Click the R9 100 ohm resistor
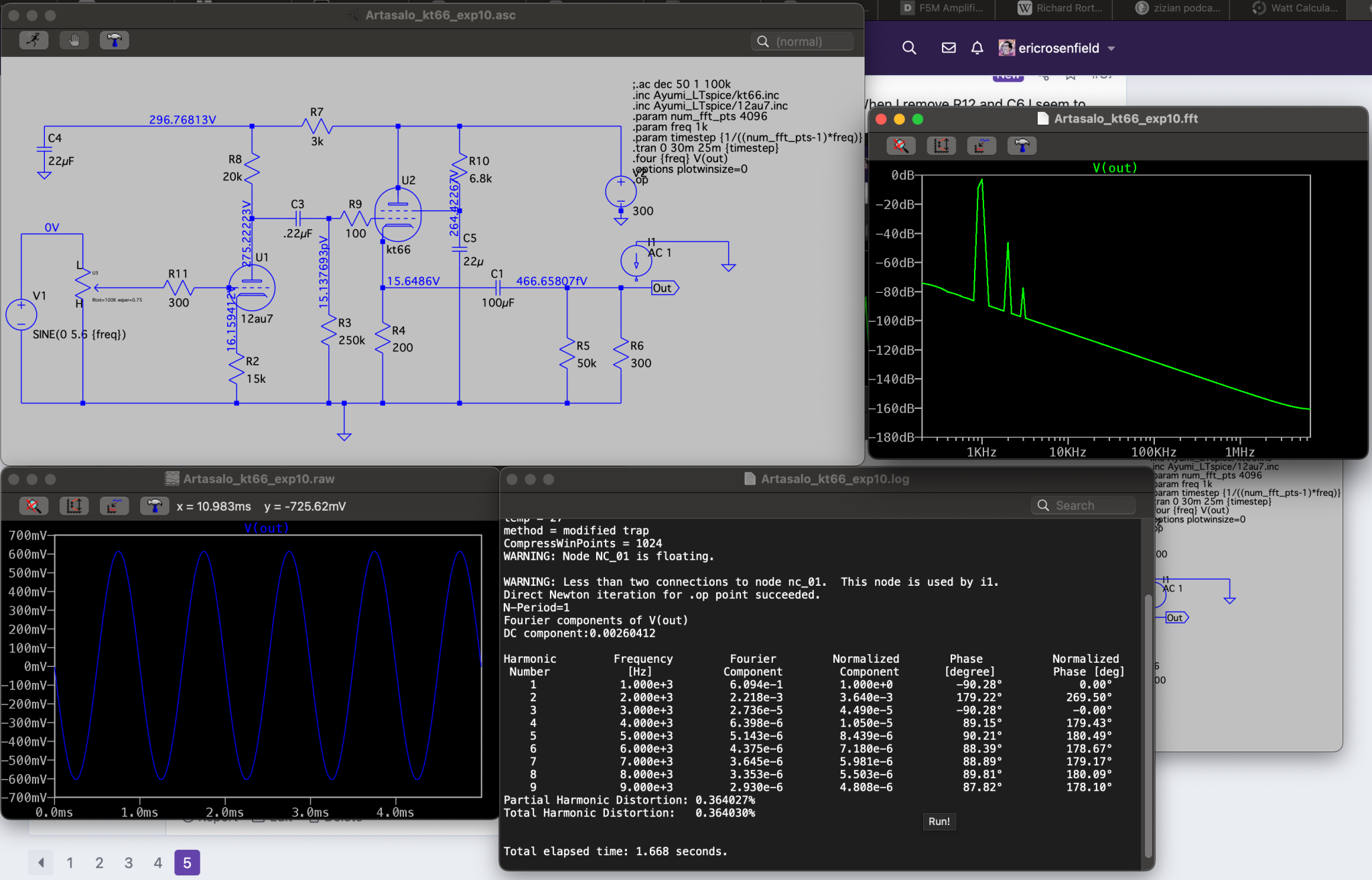Viewport: 1372px width, 880px height. (x=355, y=218)
